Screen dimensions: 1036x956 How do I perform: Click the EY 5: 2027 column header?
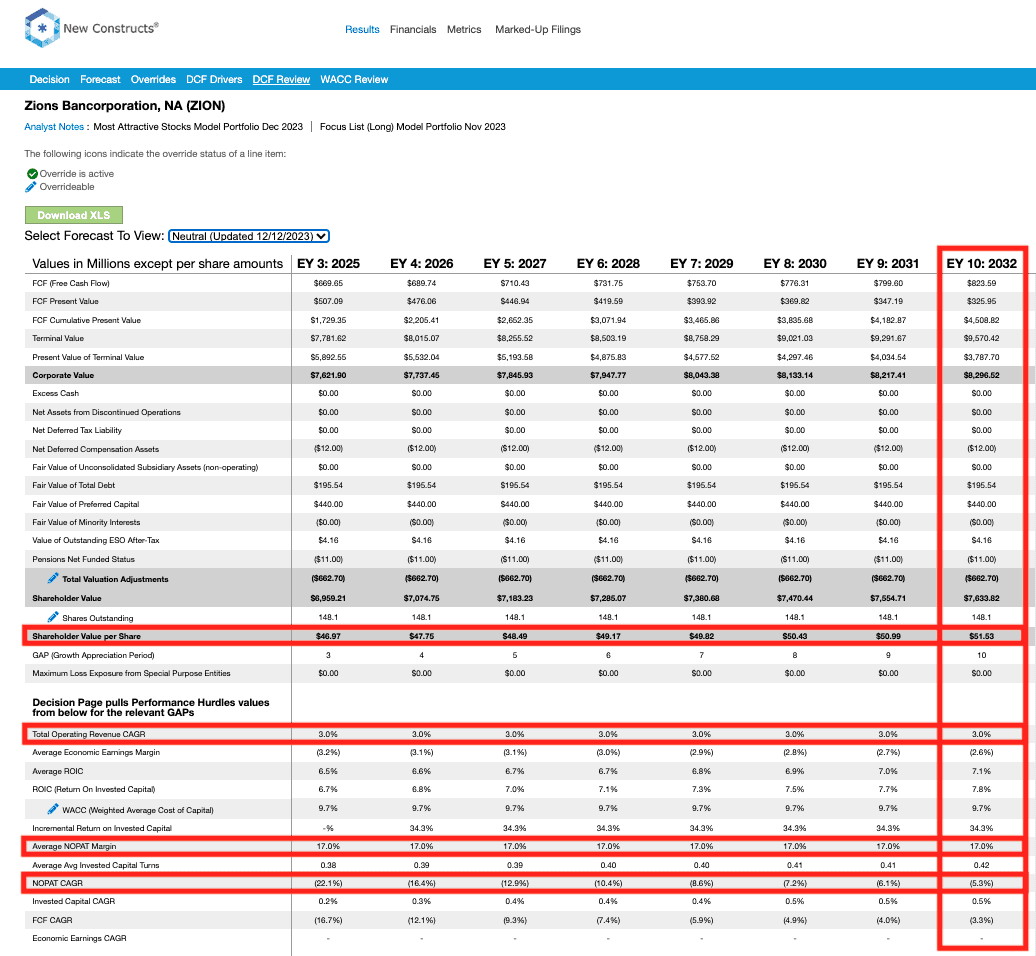(x=515, y=264)
